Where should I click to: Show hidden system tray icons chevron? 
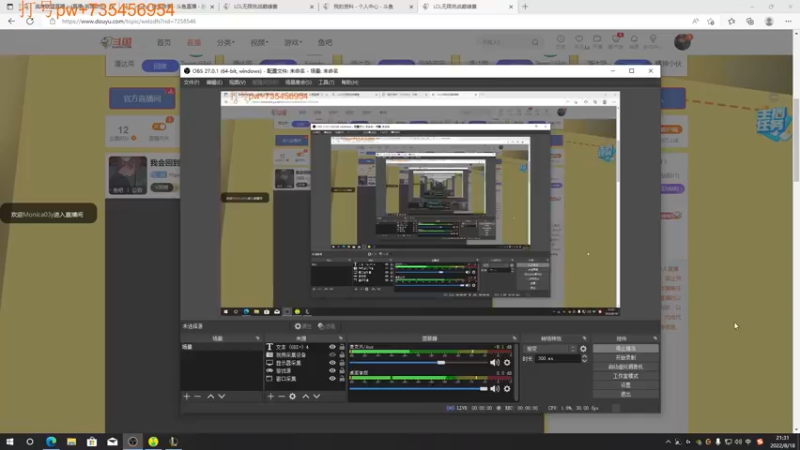(x=668, y=442)
